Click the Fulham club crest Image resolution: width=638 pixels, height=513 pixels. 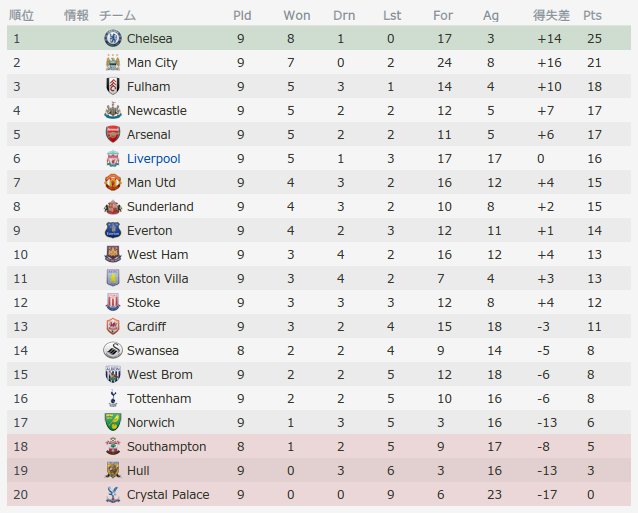tap(111, 87)
